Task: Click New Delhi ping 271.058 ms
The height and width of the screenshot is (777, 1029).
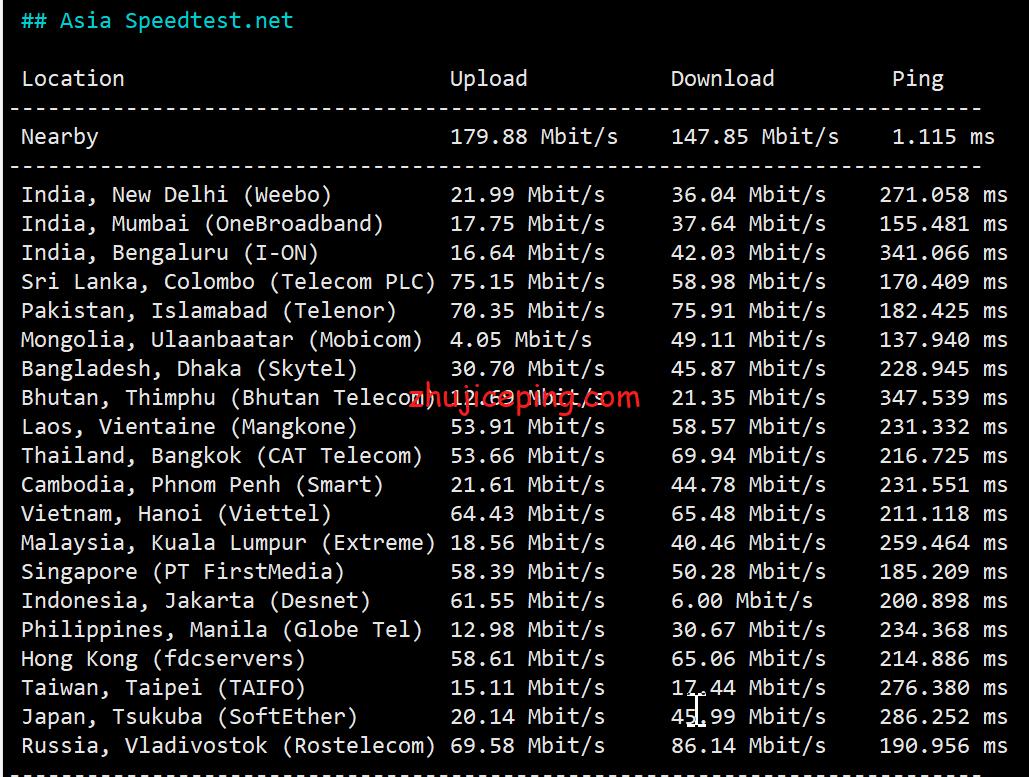Action: click(x=944, y=194)
